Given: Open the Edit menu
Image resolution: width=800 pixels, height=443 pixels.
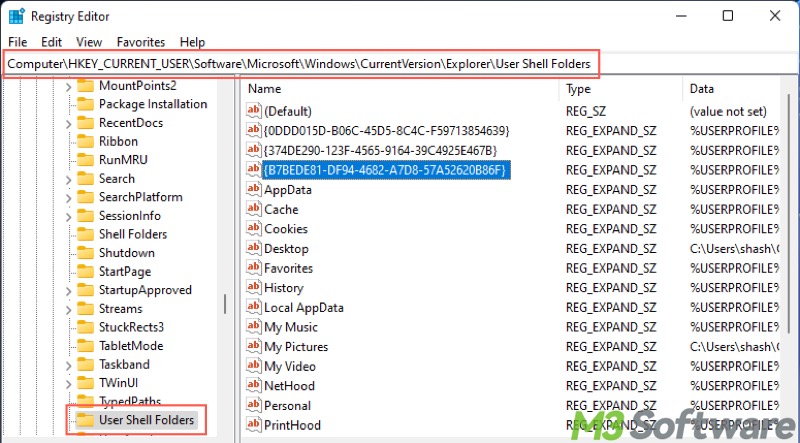Looking at the screenshot, I should (x=52, y=42).
